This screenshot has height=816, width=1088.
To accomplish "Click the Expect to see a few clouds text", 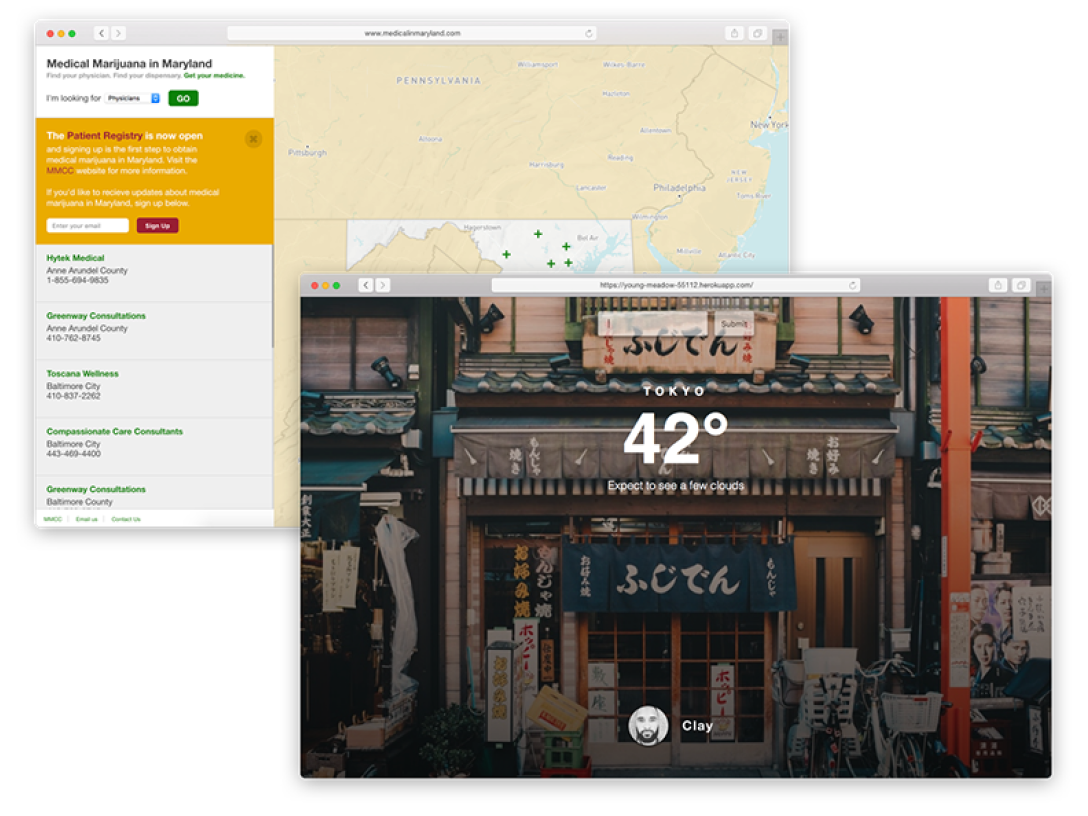I will (x=676, y=486).
